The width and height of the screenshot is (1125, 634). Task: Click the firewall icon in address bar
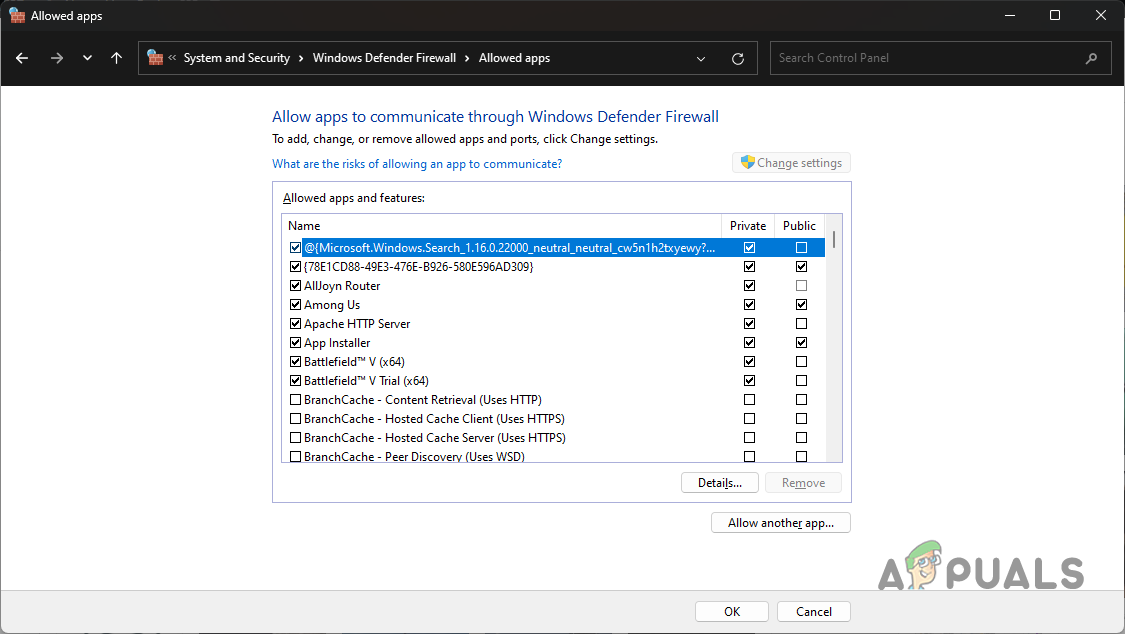click(x=155, y=58)
